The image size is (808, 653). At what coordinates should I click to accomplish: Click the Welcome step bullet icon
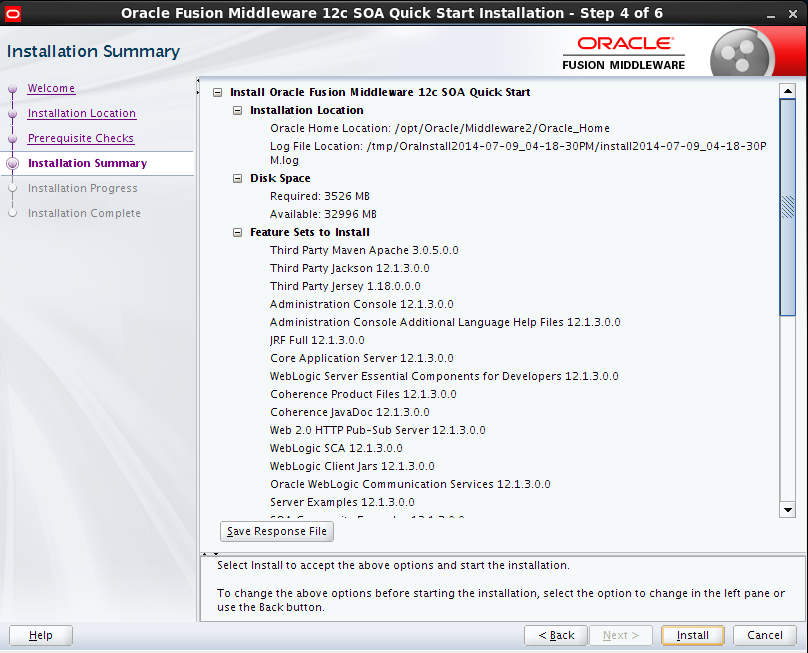[x=13, y=89]
